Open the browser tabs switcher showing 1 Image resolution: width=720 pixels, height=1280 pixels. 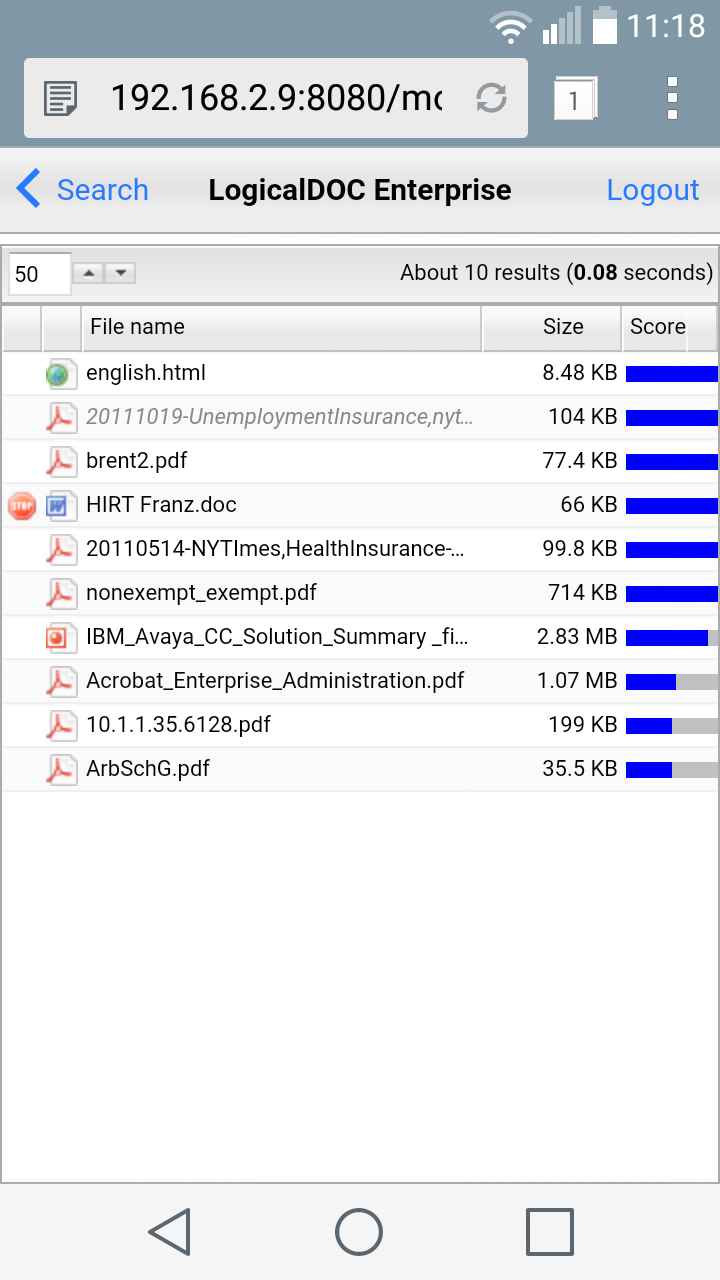(574, 99)
